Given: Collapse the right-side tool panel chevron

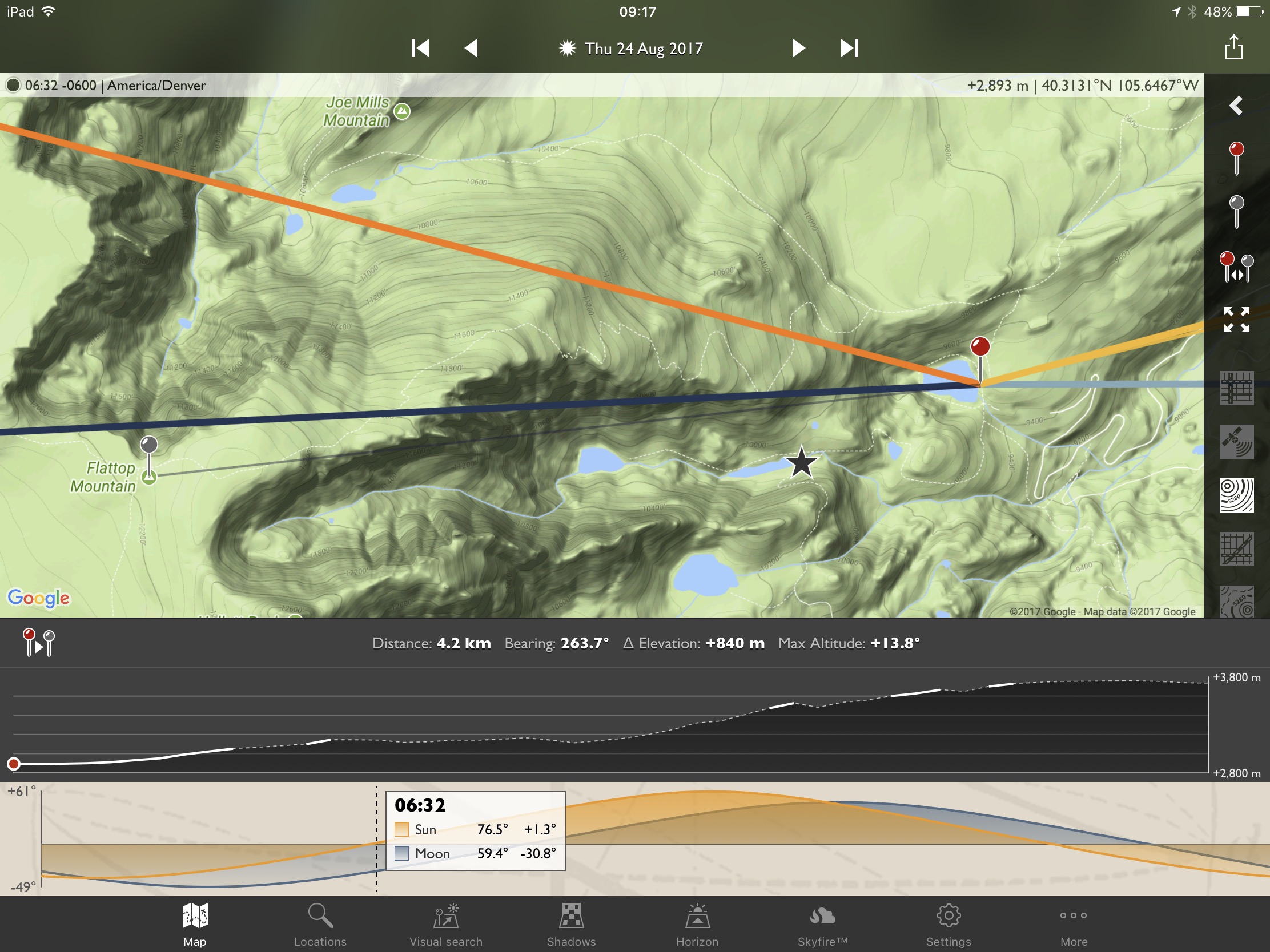Looking at the screenshot, I should 1236,106.
